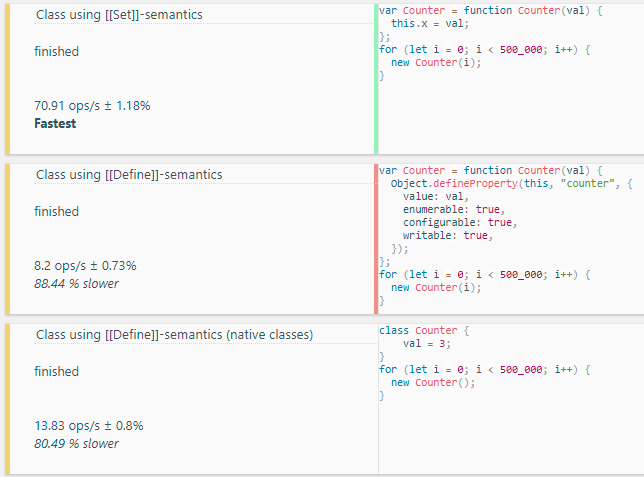
Task: Click the "new Counter();" line in native classes code
Action: (433, 383)
